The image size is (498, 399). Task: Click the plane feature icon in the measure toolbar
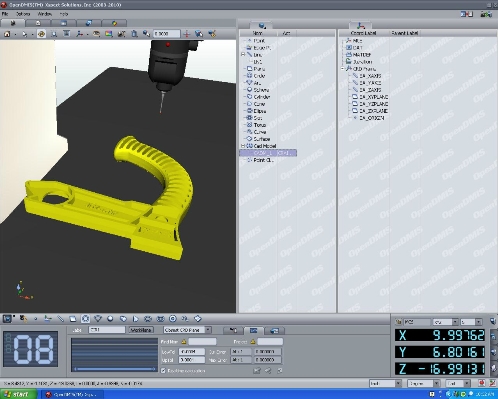point(73,319)
